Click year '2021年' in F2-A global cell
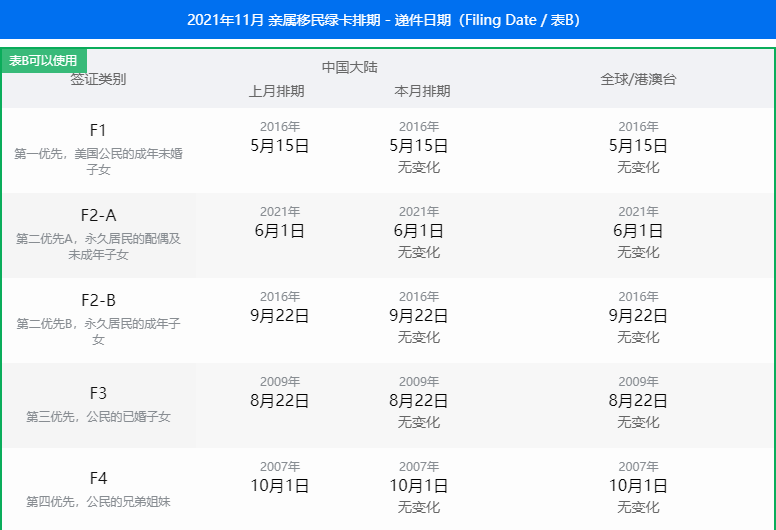The image size is (776, 530). coord(638,212)
